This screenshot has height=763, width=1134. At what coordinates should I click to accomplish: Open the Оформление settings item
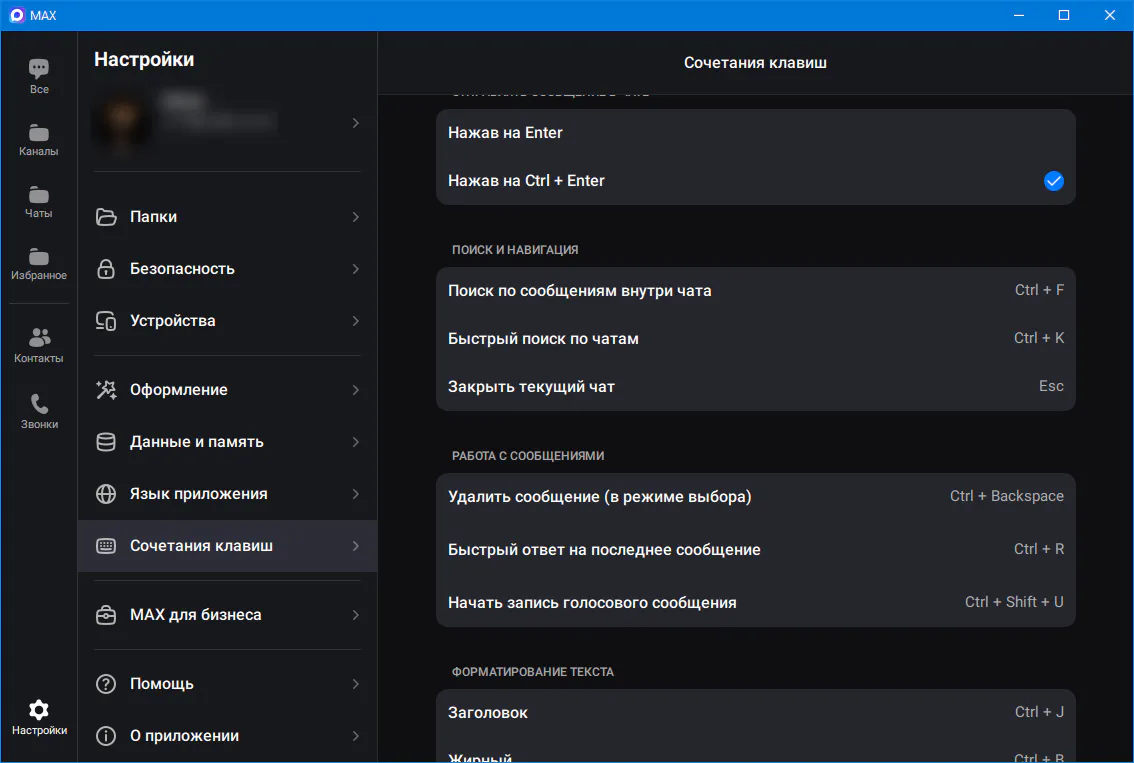pyautogui.click(x=227, y=390)
